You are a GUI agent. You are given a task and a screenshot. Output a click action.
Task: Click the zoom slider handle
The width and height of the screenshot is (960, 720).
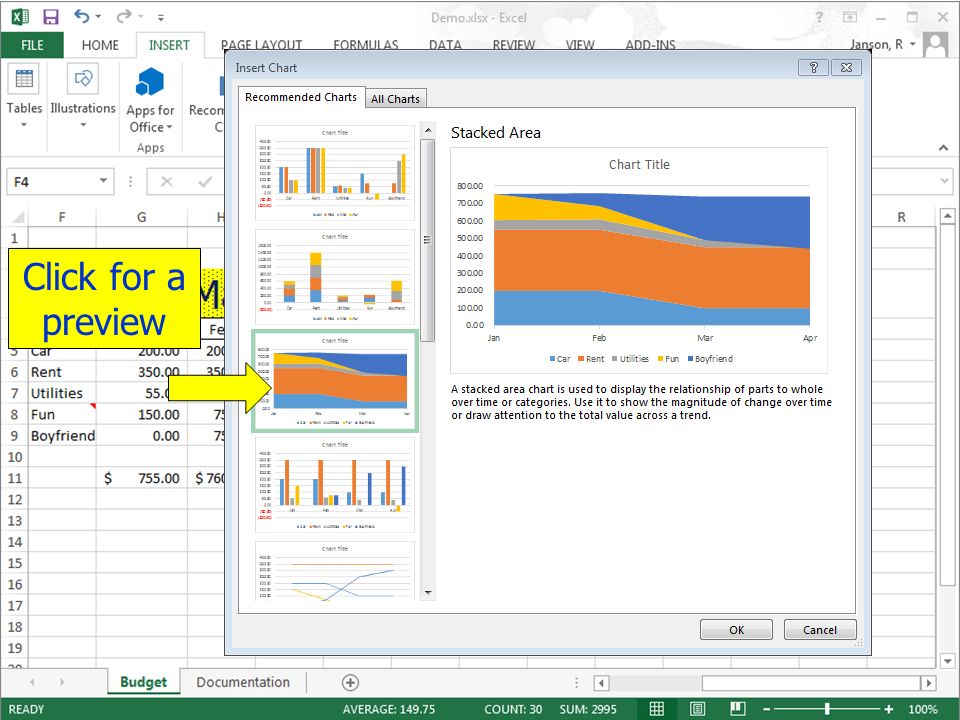[827, 709]
